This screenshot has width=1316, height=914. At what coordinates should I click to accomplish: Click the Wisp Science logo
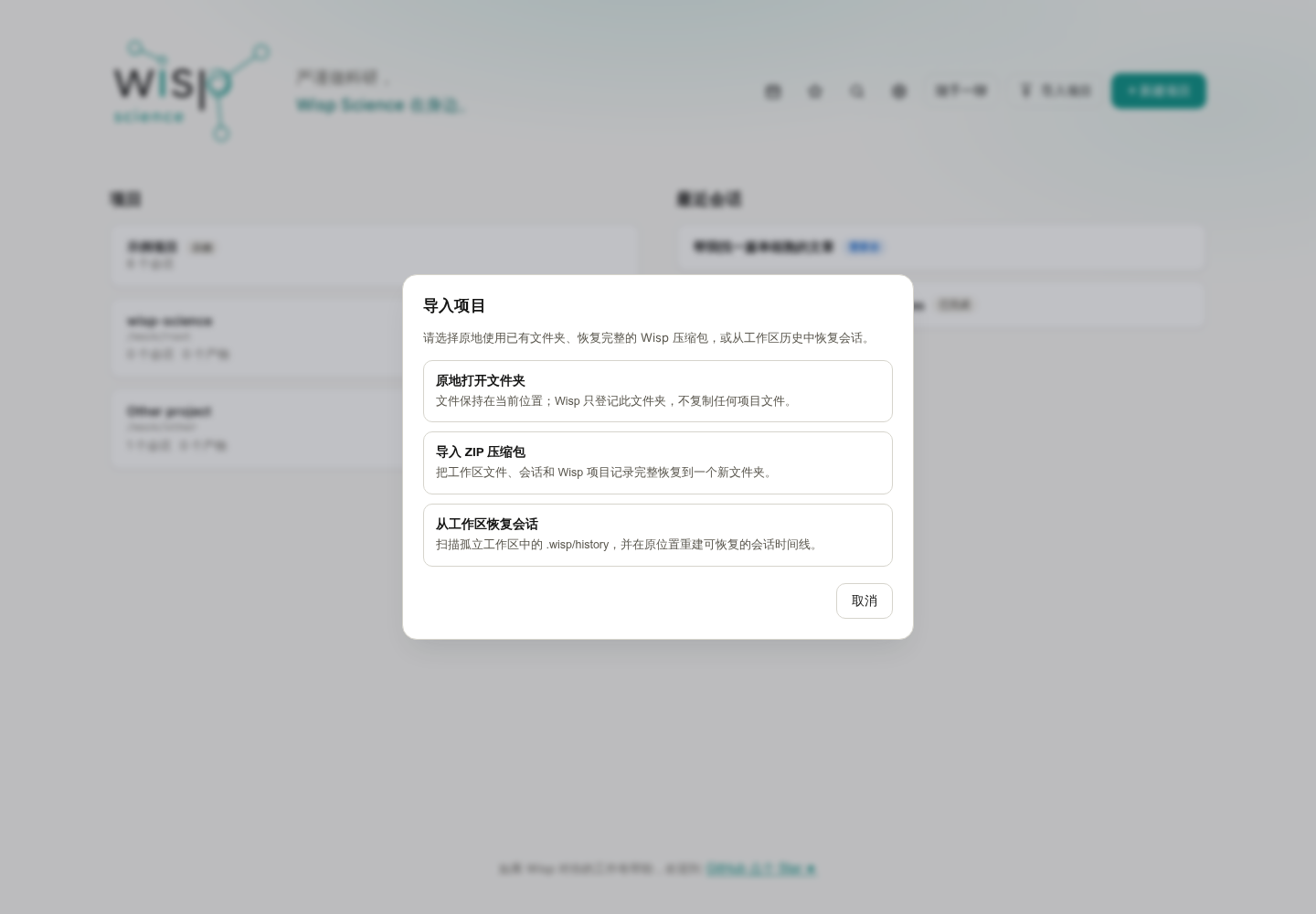[191, 90]
